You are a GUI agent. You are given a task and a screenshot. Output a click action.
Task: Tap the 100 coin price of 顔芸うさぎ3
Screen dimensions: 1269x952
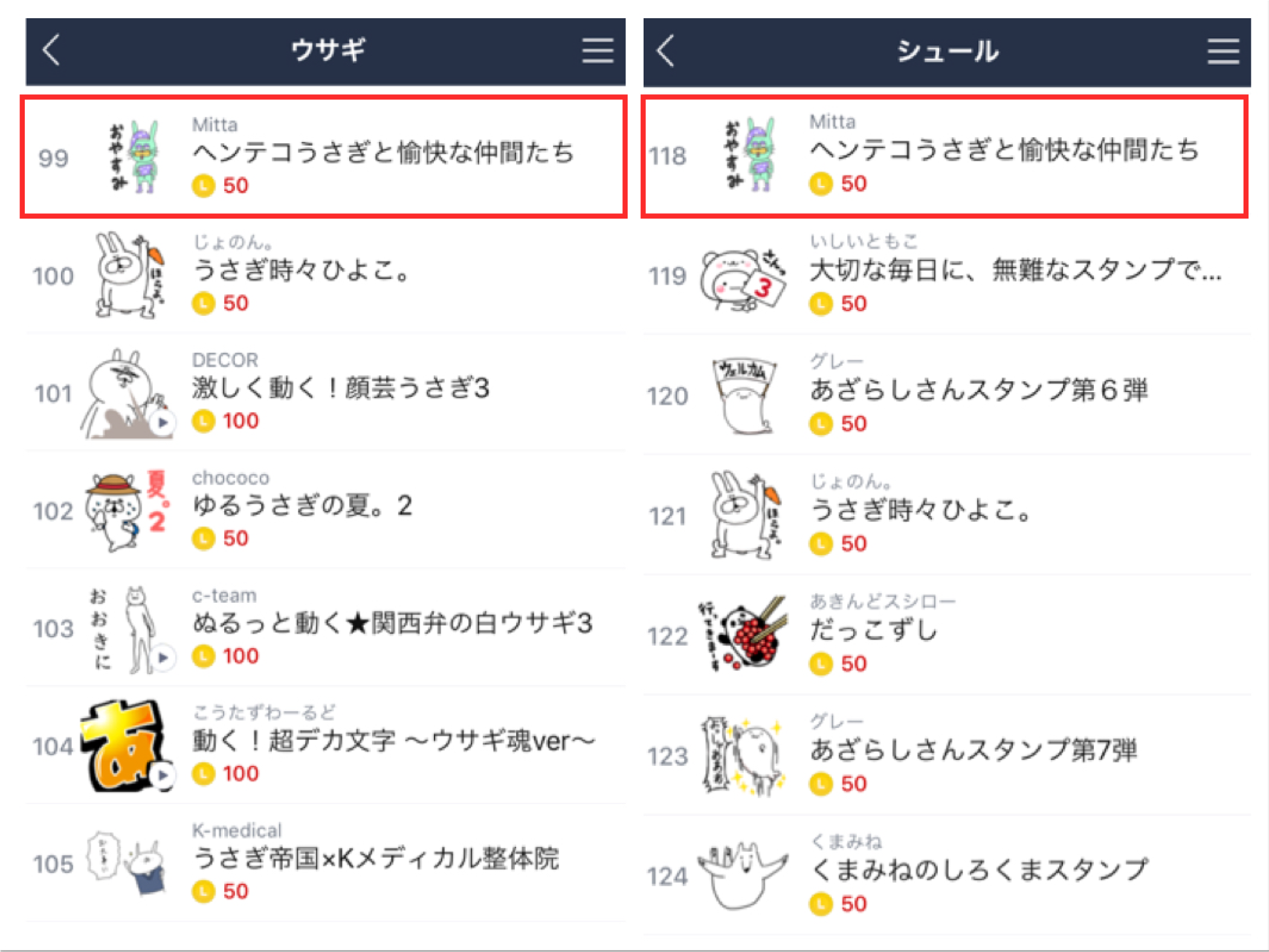[x=225, y=420]
